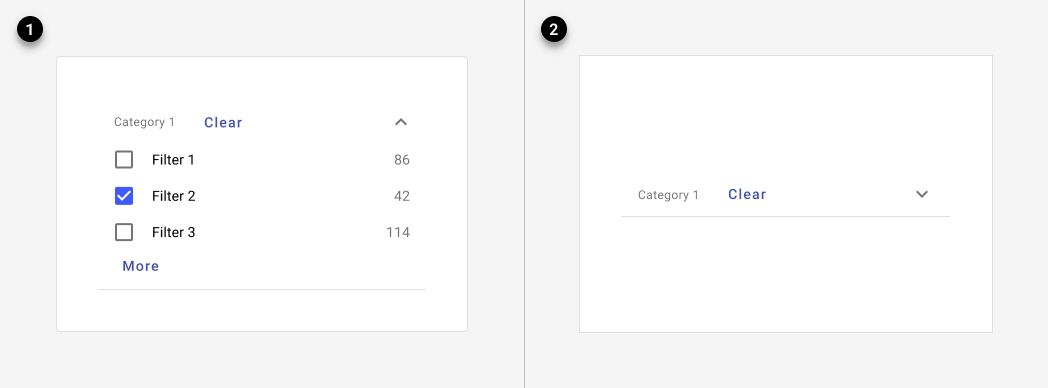
Task: Click the divider line under the More link
Action: 262,290
